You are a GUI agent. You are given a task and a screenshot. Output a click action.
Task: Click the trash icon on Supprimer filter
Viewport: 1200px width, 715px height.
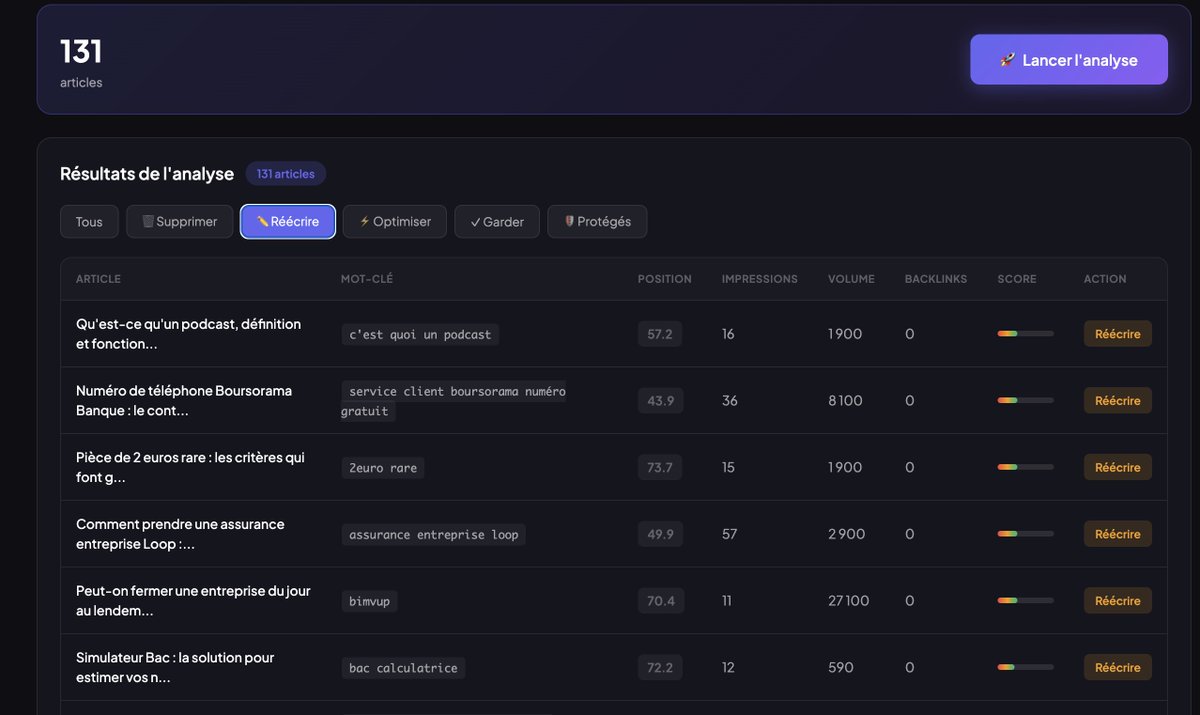point(147,222)
